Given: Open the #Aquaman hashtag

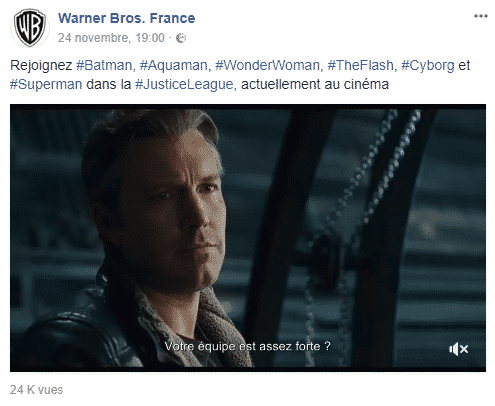Looking at the screenshot, I should coord(173,65).
